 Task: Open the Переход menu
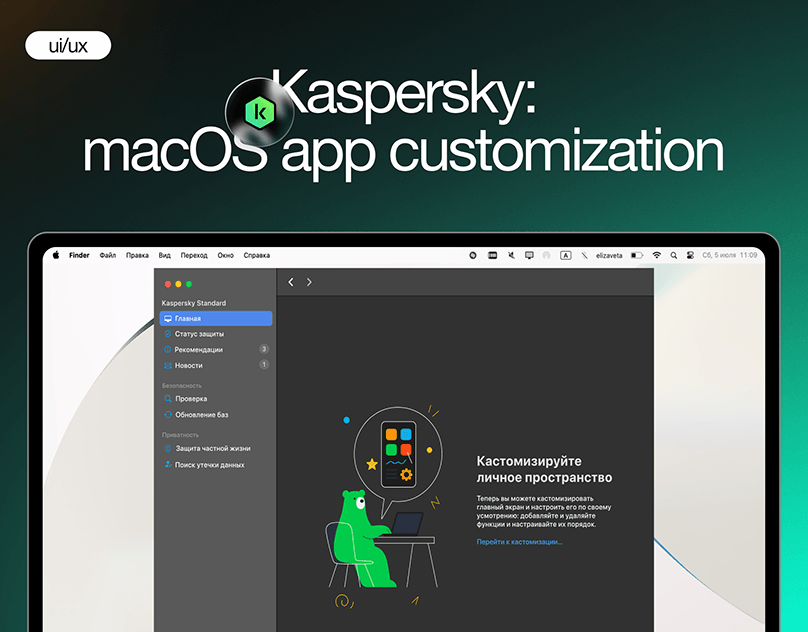click(x=194, y=255)
